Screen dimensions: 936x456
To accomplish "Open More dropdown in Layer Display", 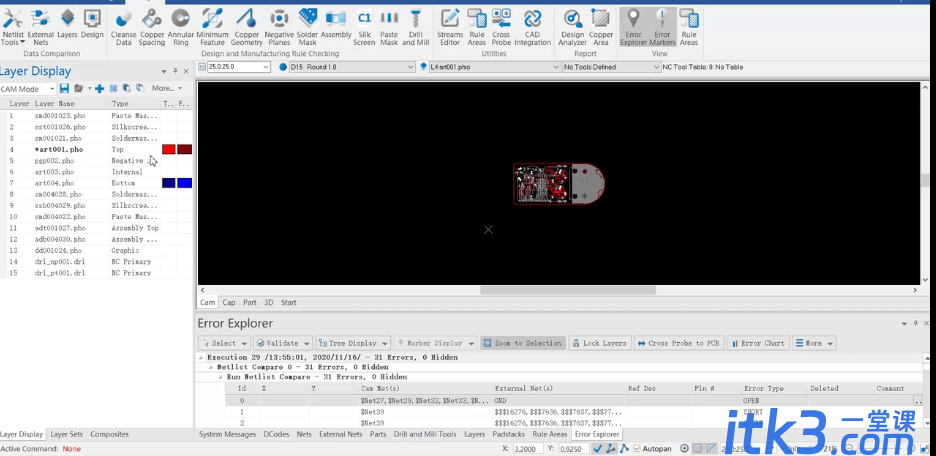I will [167, 88].
